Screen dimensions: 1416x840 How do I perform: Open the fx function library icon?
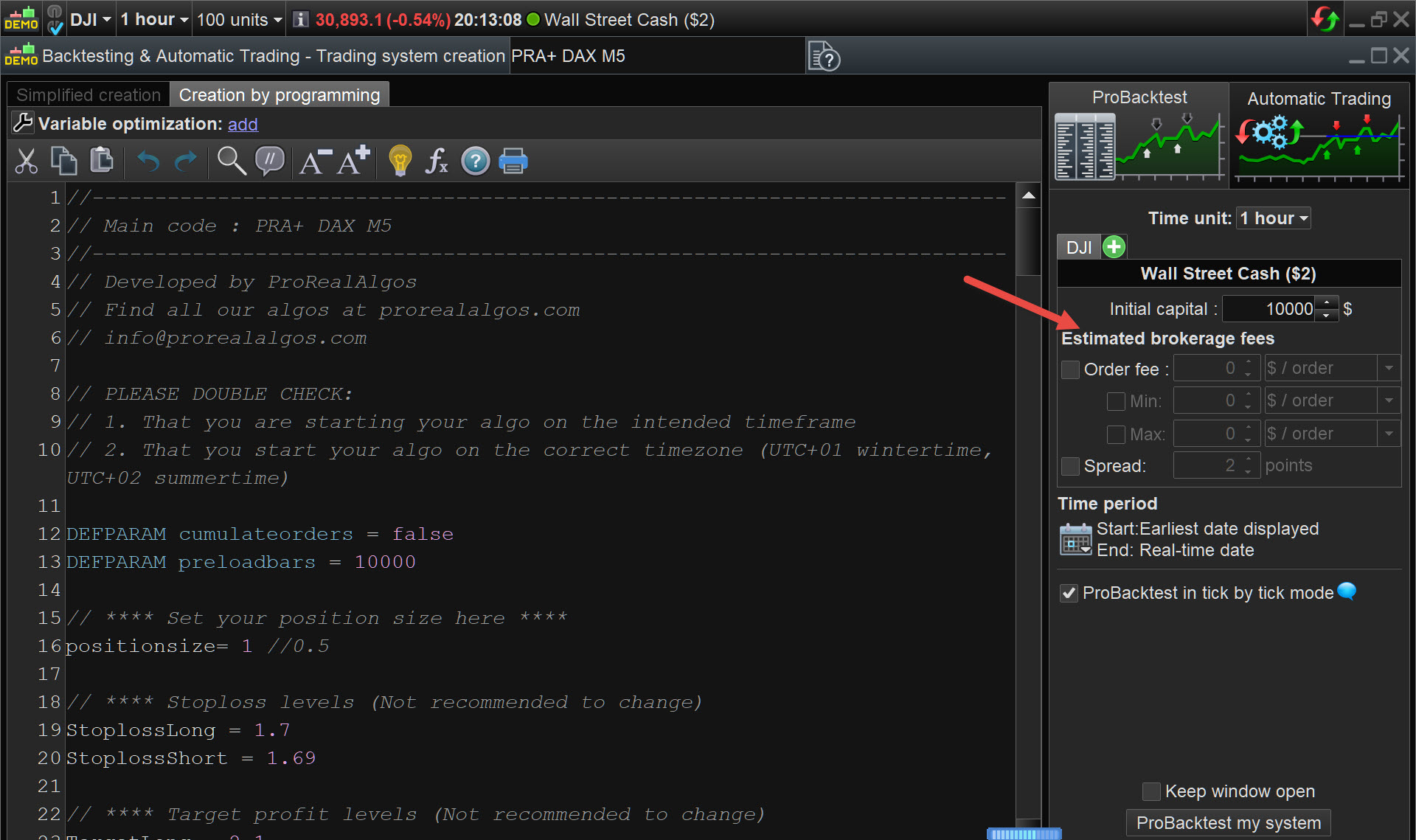pyautogui.click(x=437, y=161)
